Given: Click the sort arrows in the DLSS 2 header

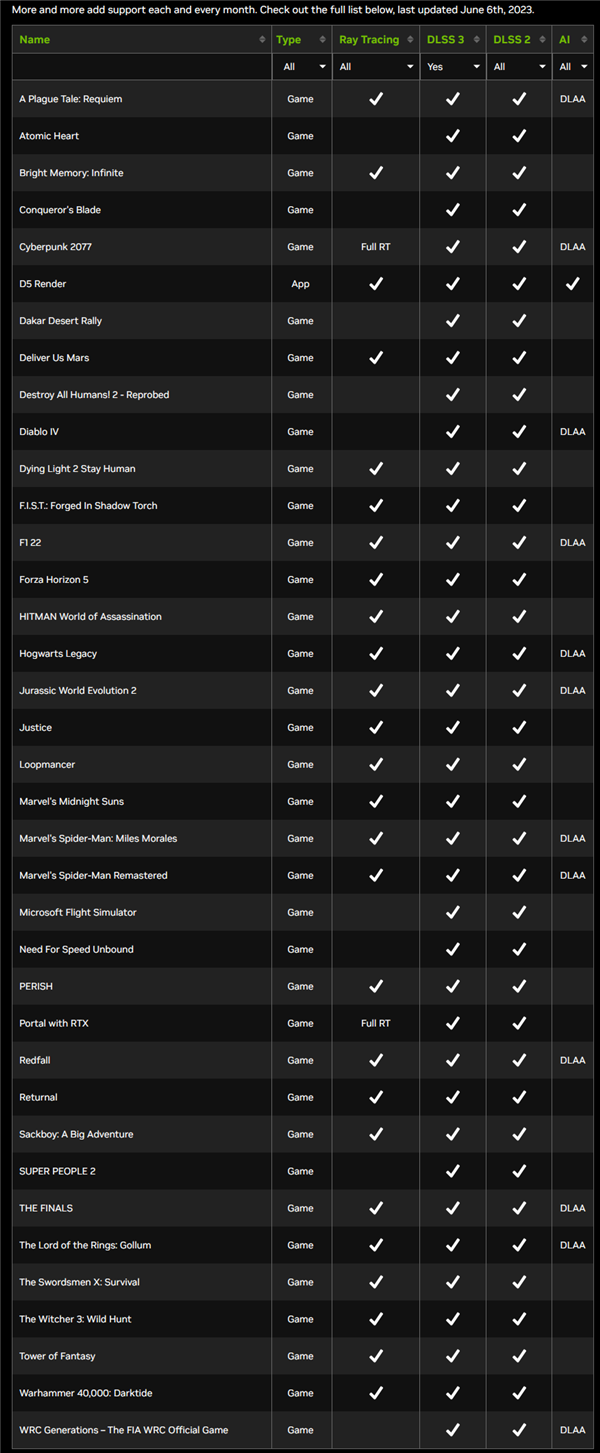Looking at the screenshot, I should tap(543, 40).
